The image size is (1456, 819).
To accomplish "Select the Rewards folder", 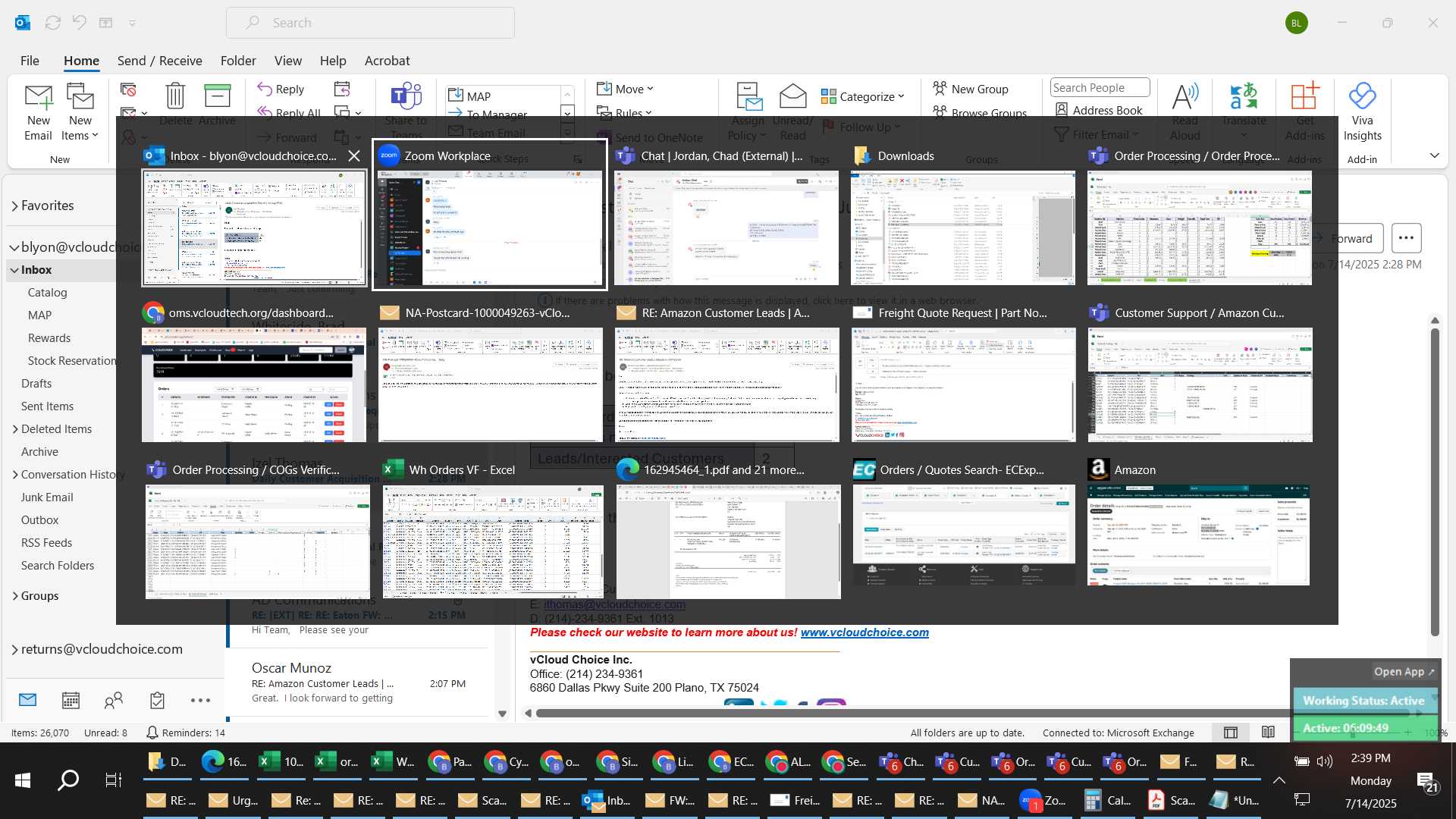I will click(49, 338).
